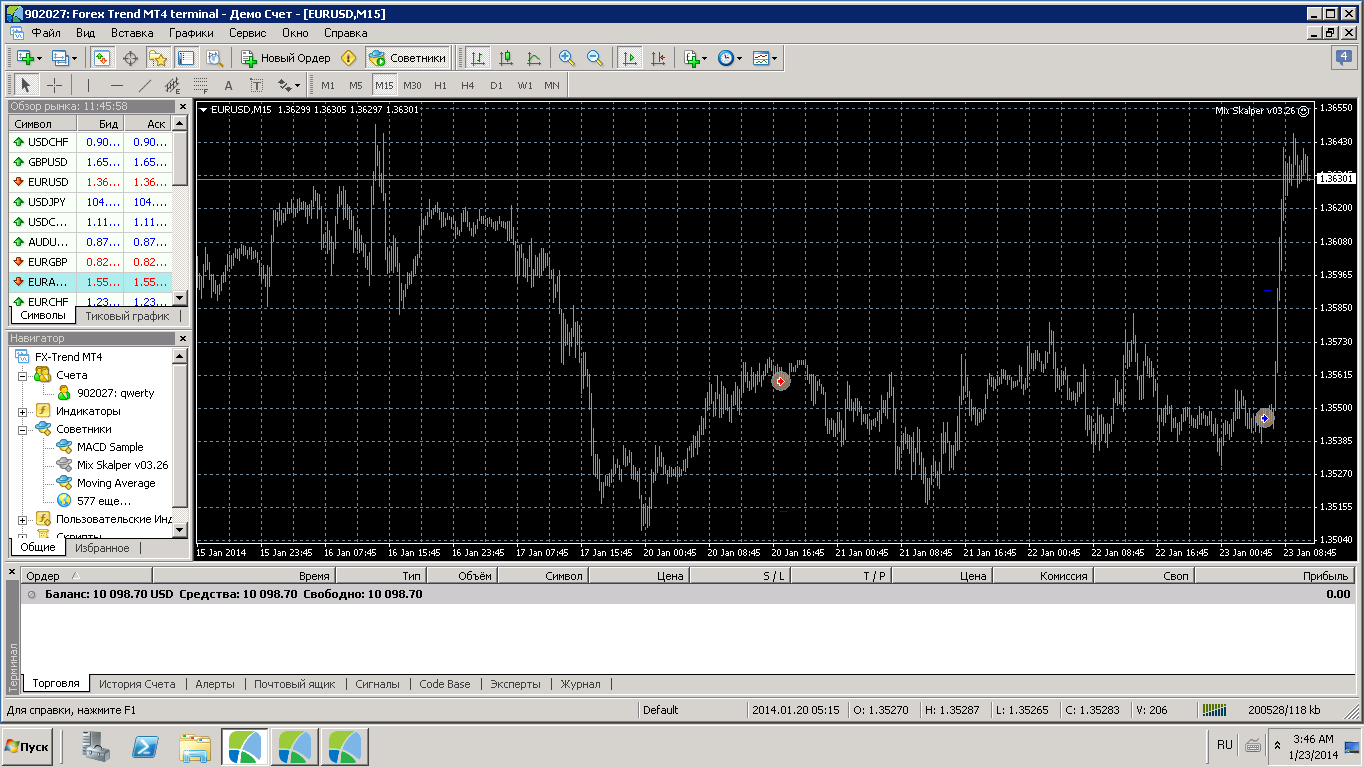This screenshot has height=768, width=1364.
Task: Toggle chart auto scroll icon
Action: [x=629, y=58]
